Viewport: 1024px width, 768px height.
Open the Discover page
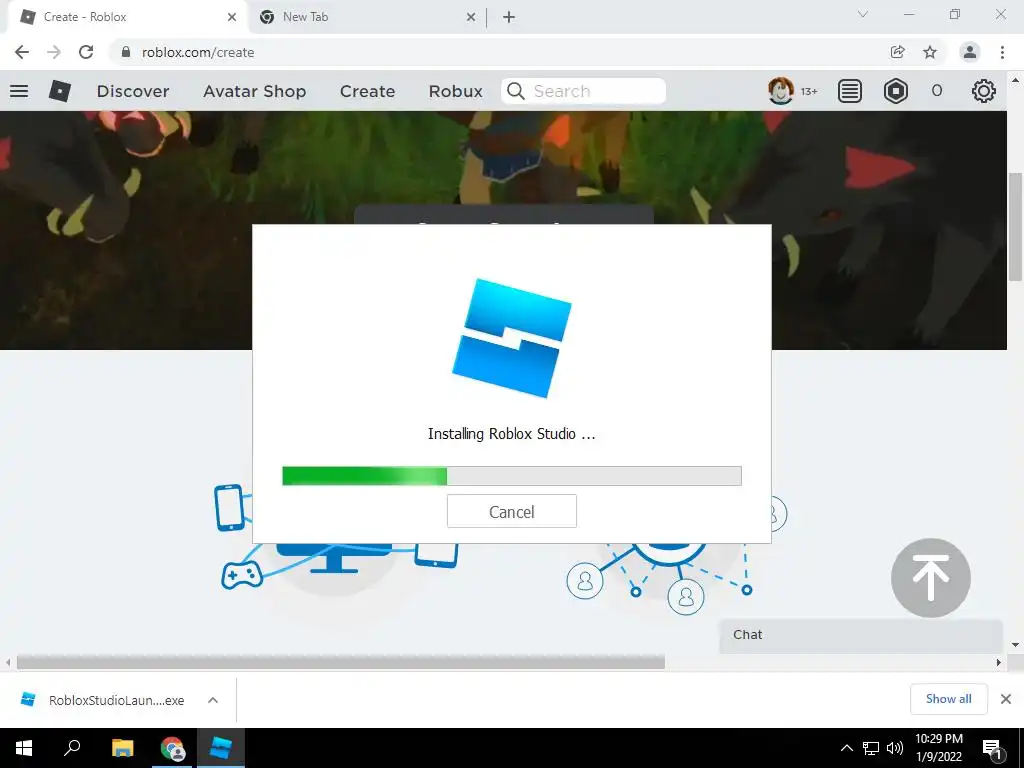click(x=133, y=91)
